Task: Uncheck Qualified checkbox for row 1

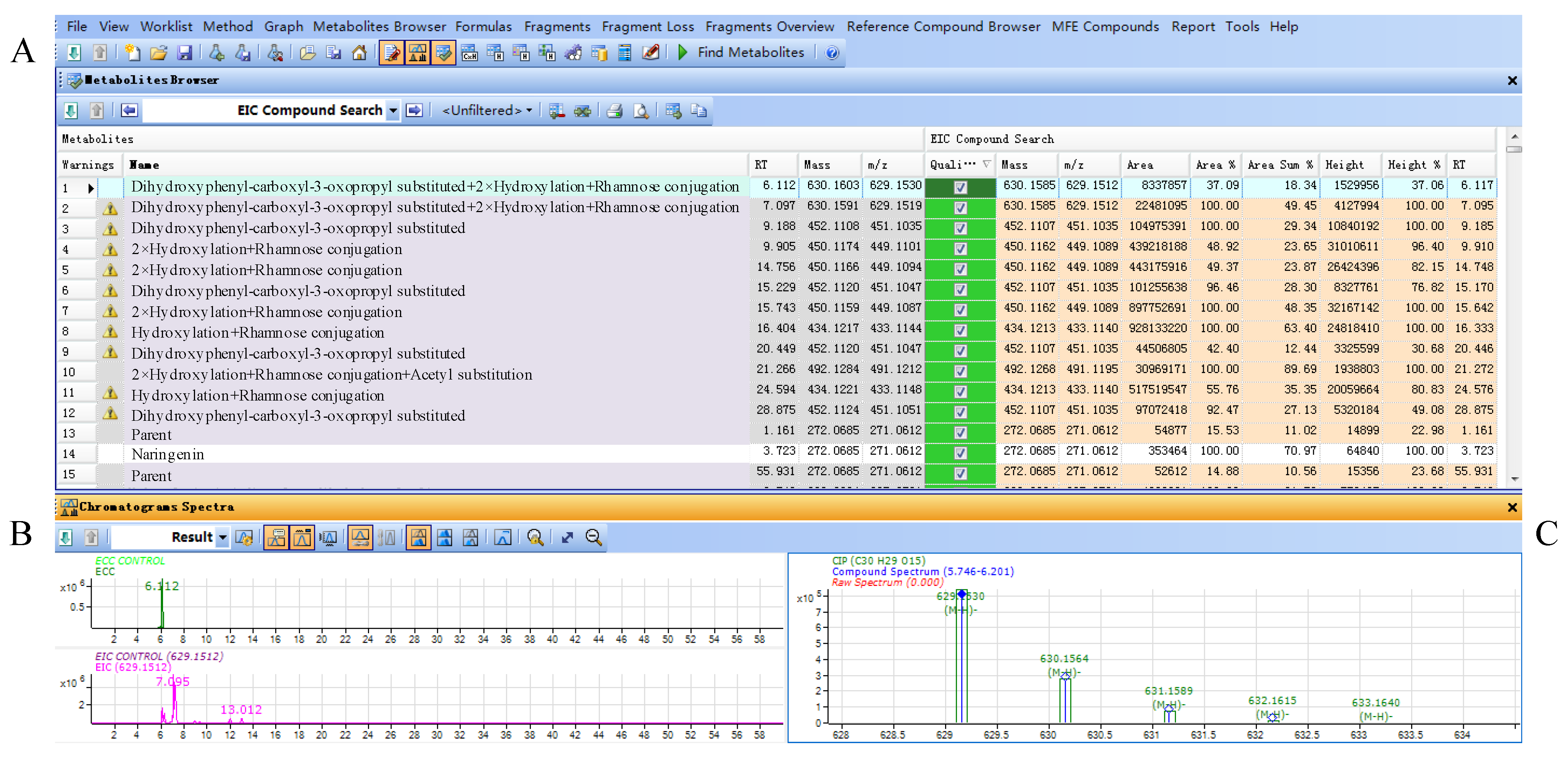Action: [960, 187]
